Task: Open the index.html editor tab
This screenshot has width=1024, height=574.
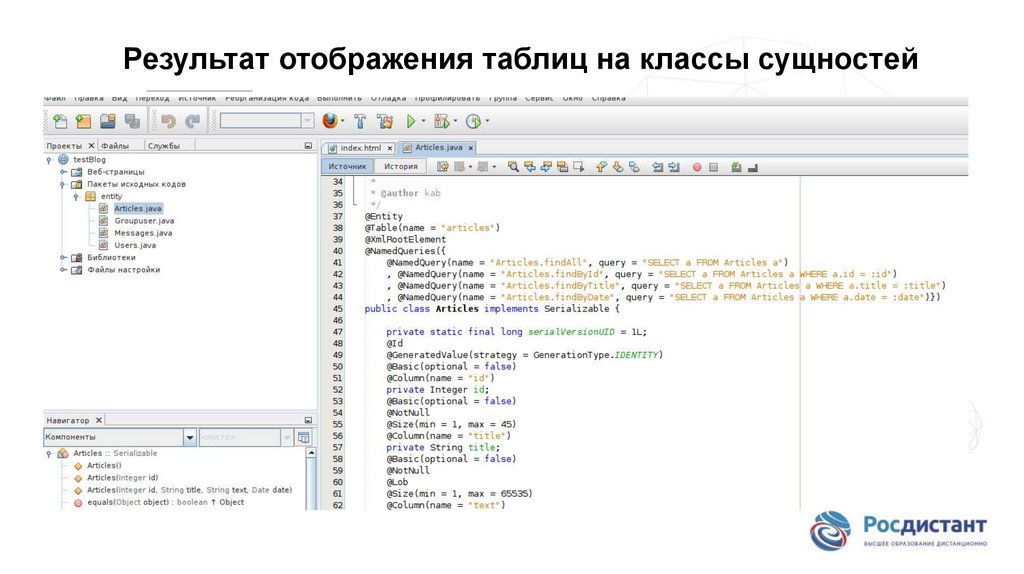Action: click(x=360, y=148)
